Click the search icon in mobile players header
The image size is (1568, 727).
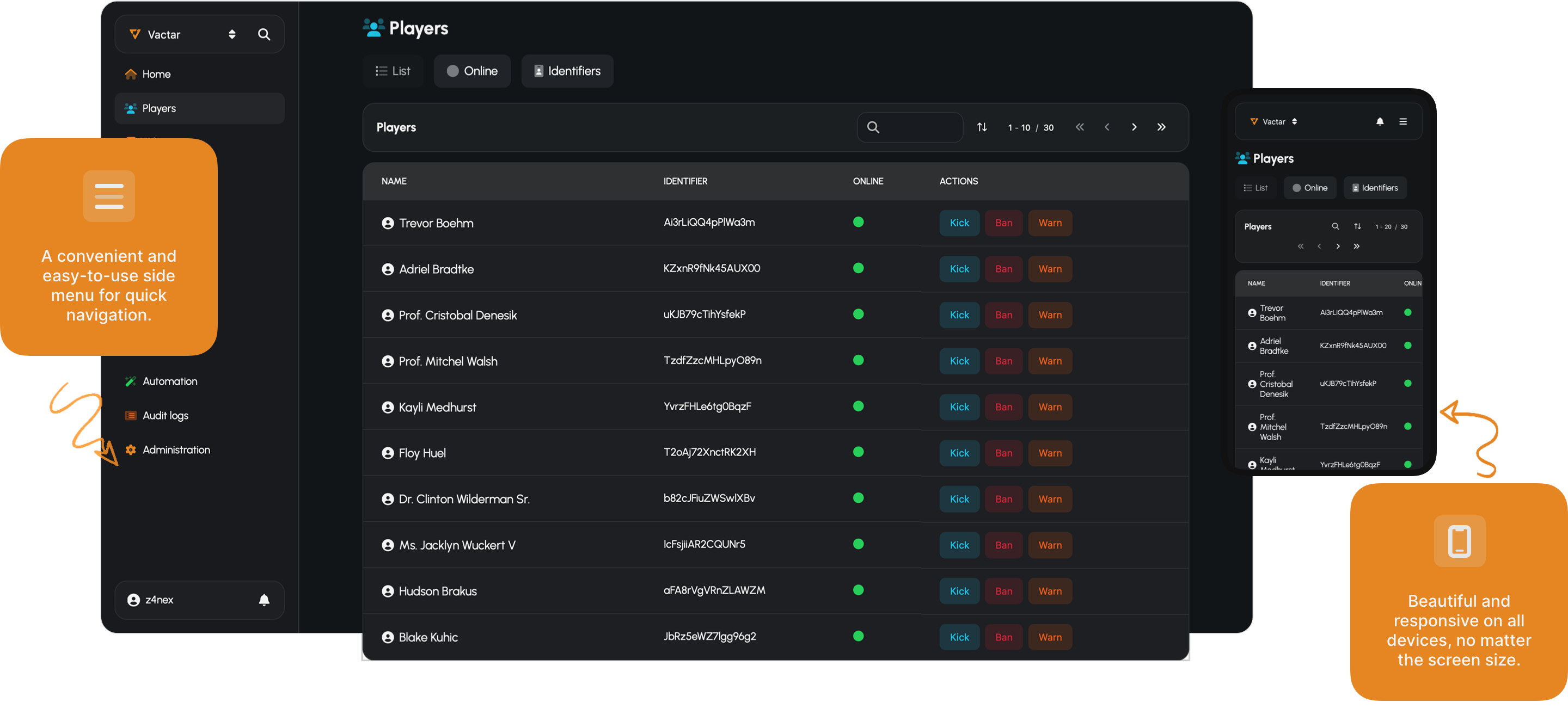click(x=1336, y=226)
